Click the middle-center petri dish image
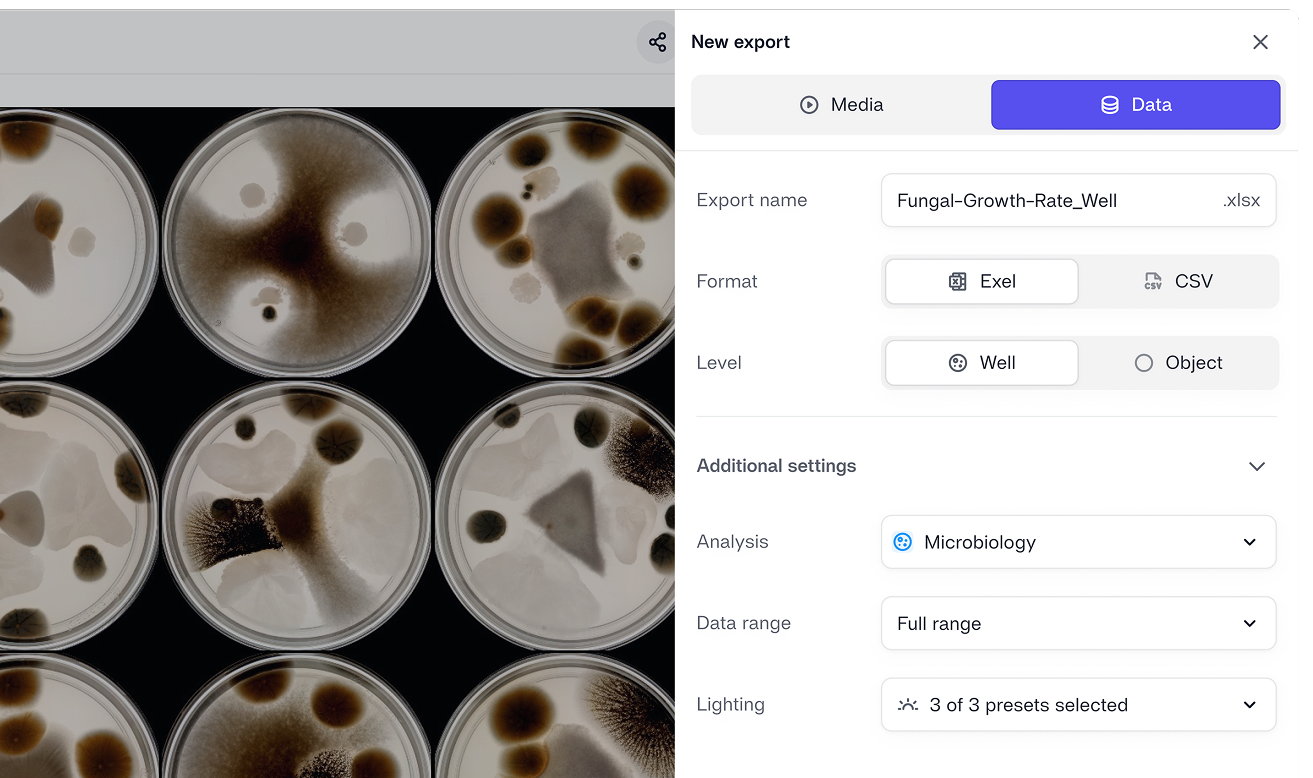This screenshot has width=1313, height=778. pyautogui.click(x=297, y=515)
